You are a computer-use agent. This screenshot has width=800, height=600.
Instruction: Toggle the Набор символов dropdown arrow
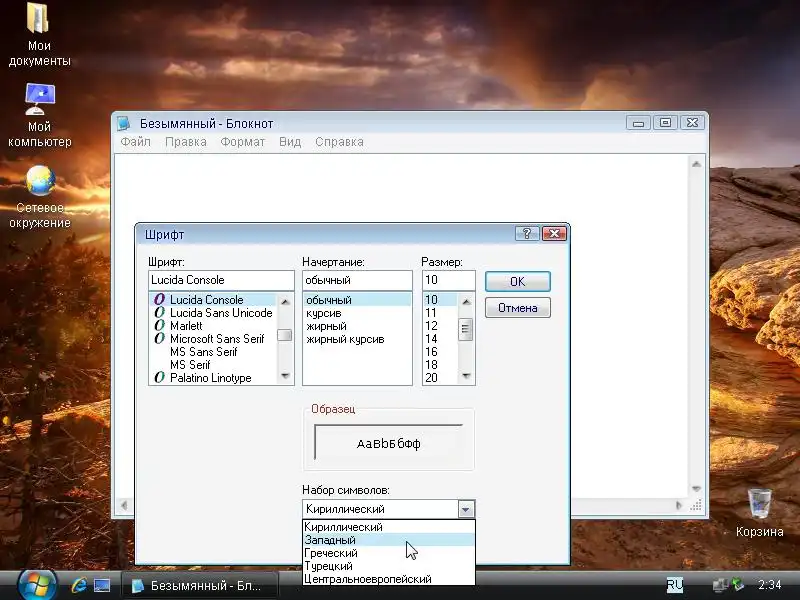(x=466, y=509)
